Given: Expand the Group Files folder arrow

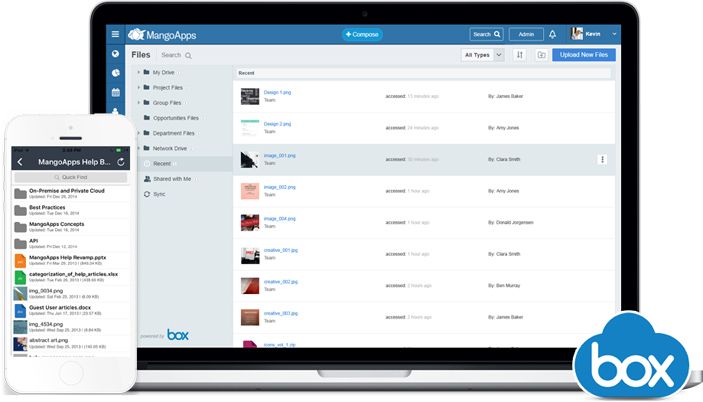Looking at the screenshot, I should click(x=139, y=103).
